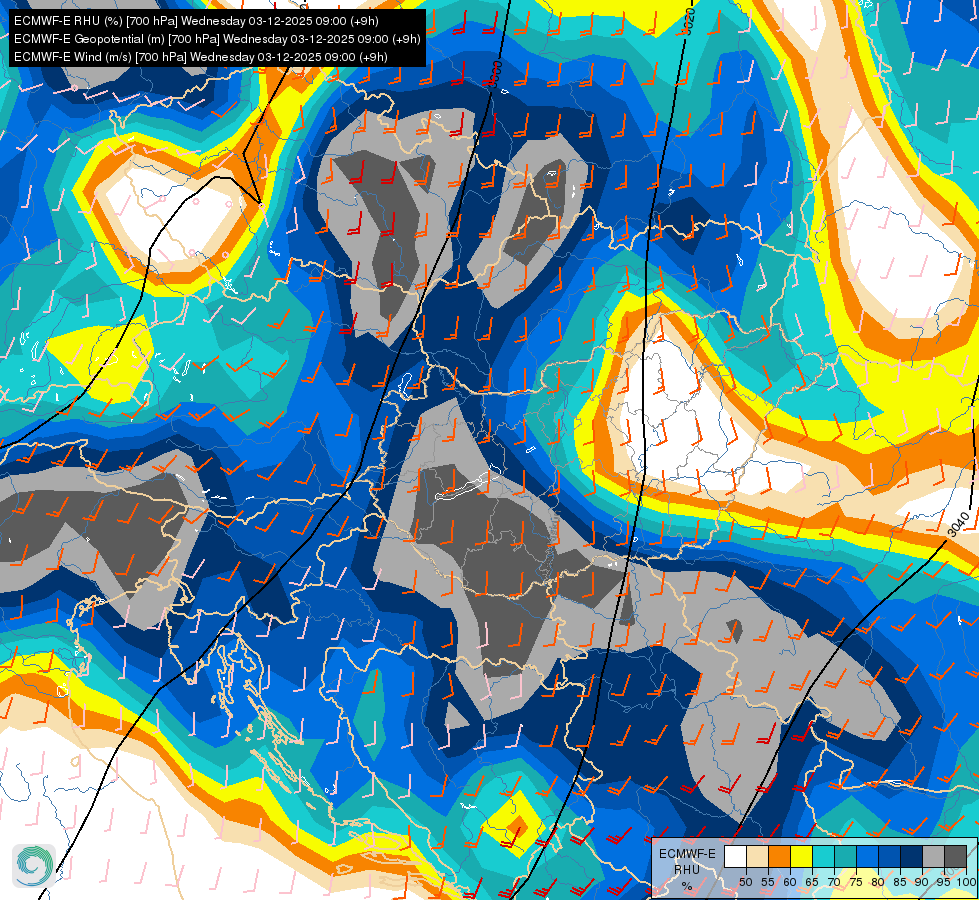Click the legend value 85
This screenshot has height=900, width=979.
(900, 882)
